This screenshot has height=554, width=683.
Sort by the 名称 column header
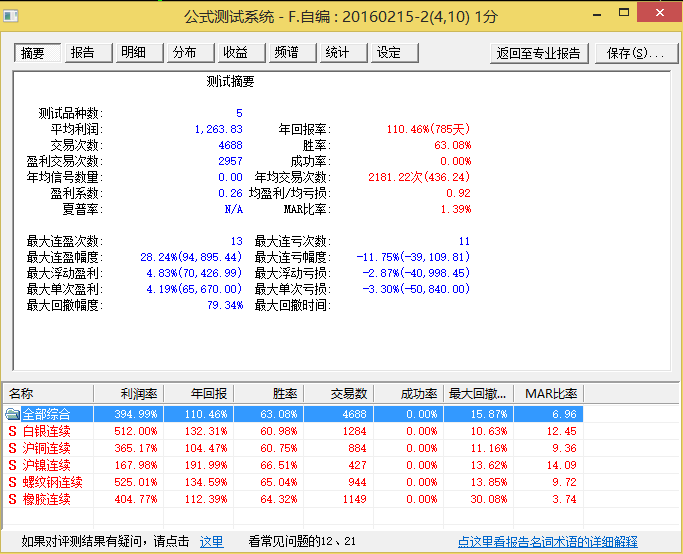(x=48, y=393)
